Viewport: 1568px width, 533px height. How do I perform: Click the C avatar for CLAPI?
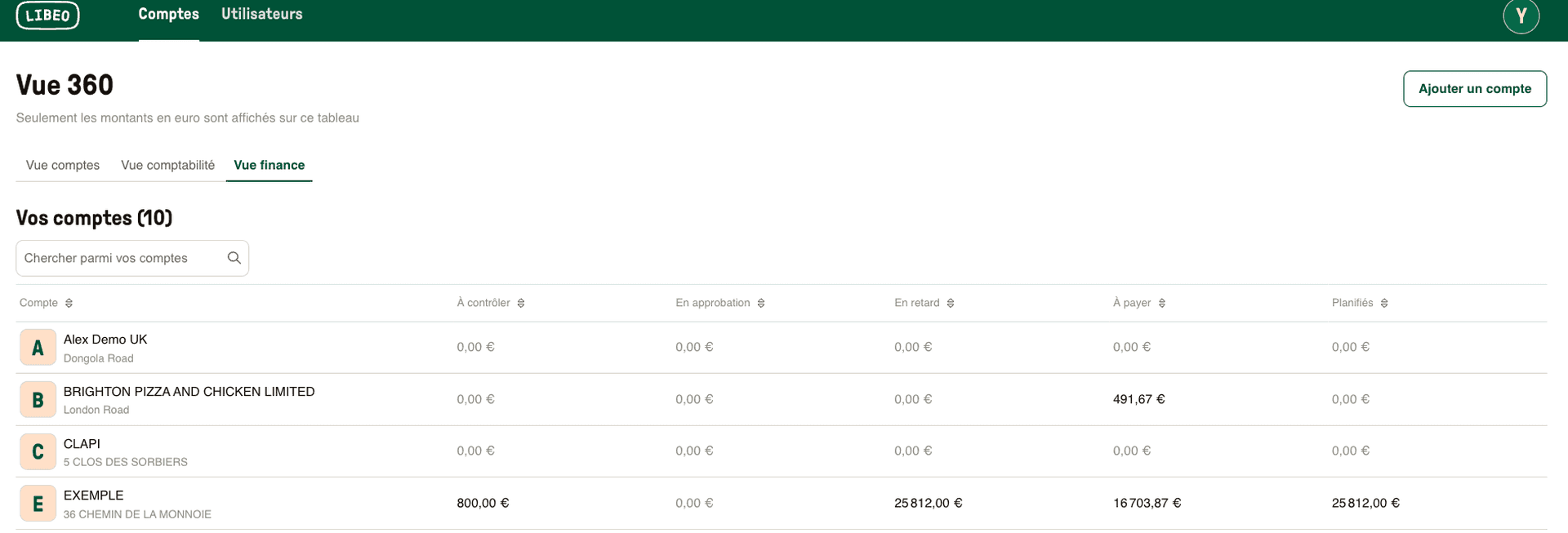pyautogui.click(x=38, y=451)
